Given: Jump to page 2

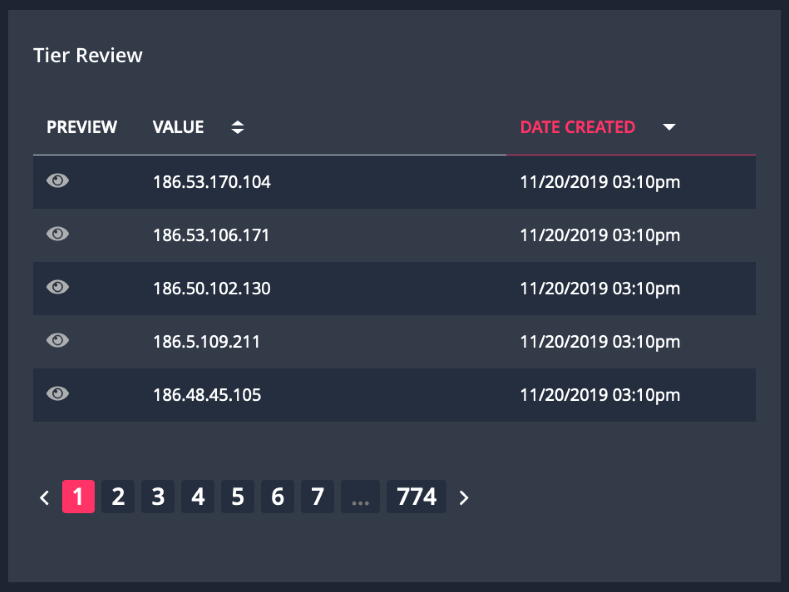Looking at the screenshot, I should click(x=118, y=497).
